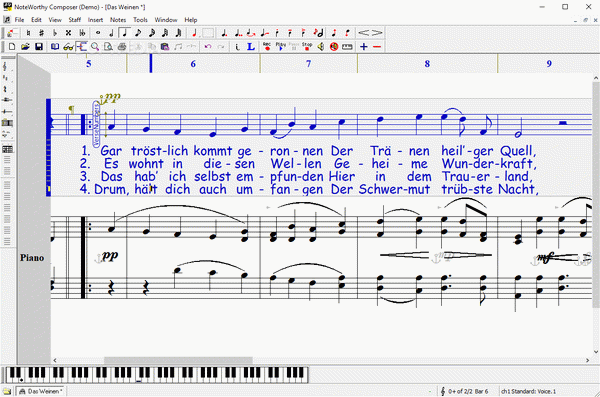Open the Staff menu
600x397 pixels.
click(75, 20)
